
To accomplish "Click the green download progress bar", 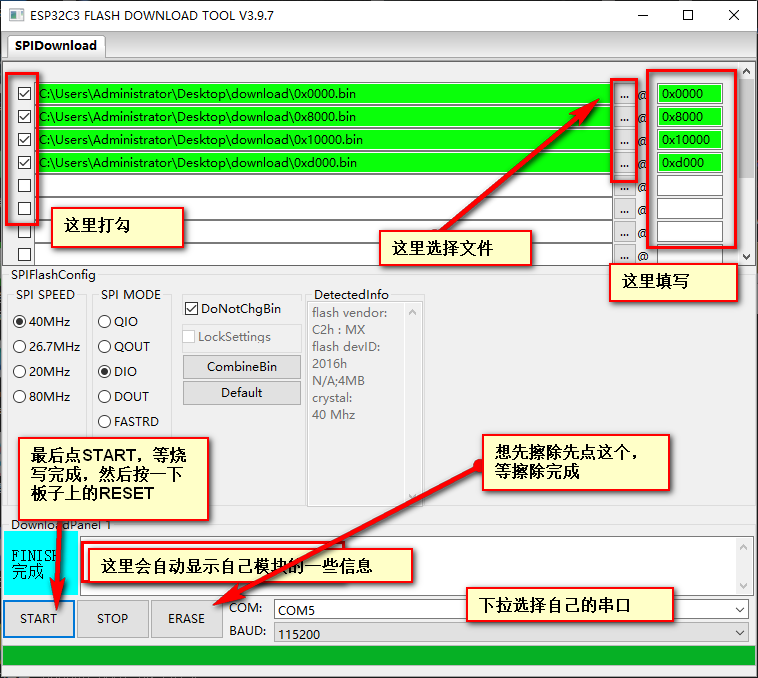I will [x=379, y=656].
